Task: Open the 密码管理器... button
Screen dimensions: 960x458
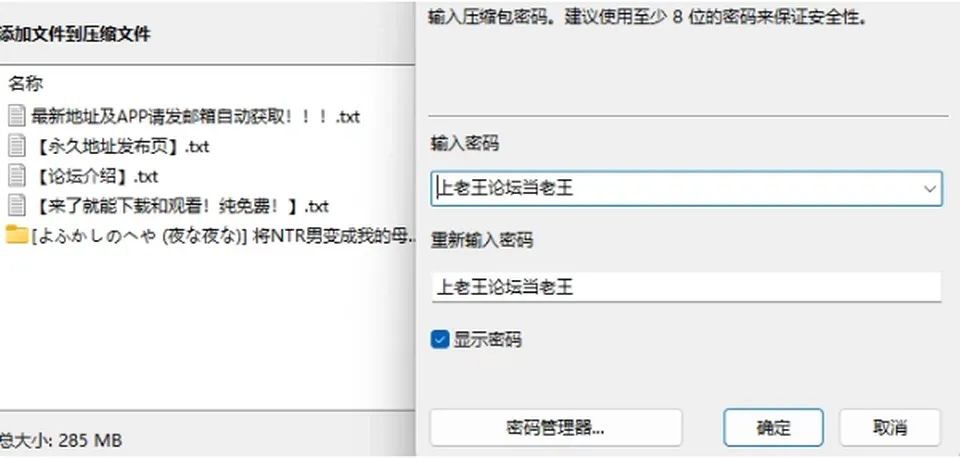Action: click(555, 427)
